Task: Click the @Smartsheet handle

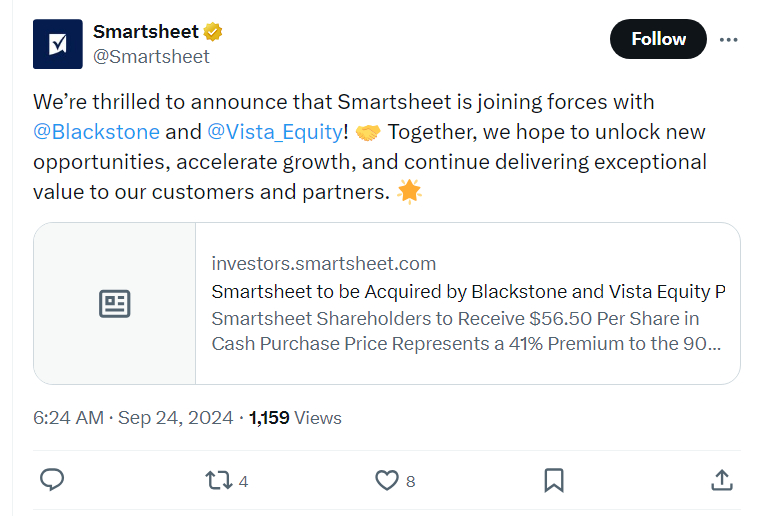Action: tap(151, 57)
